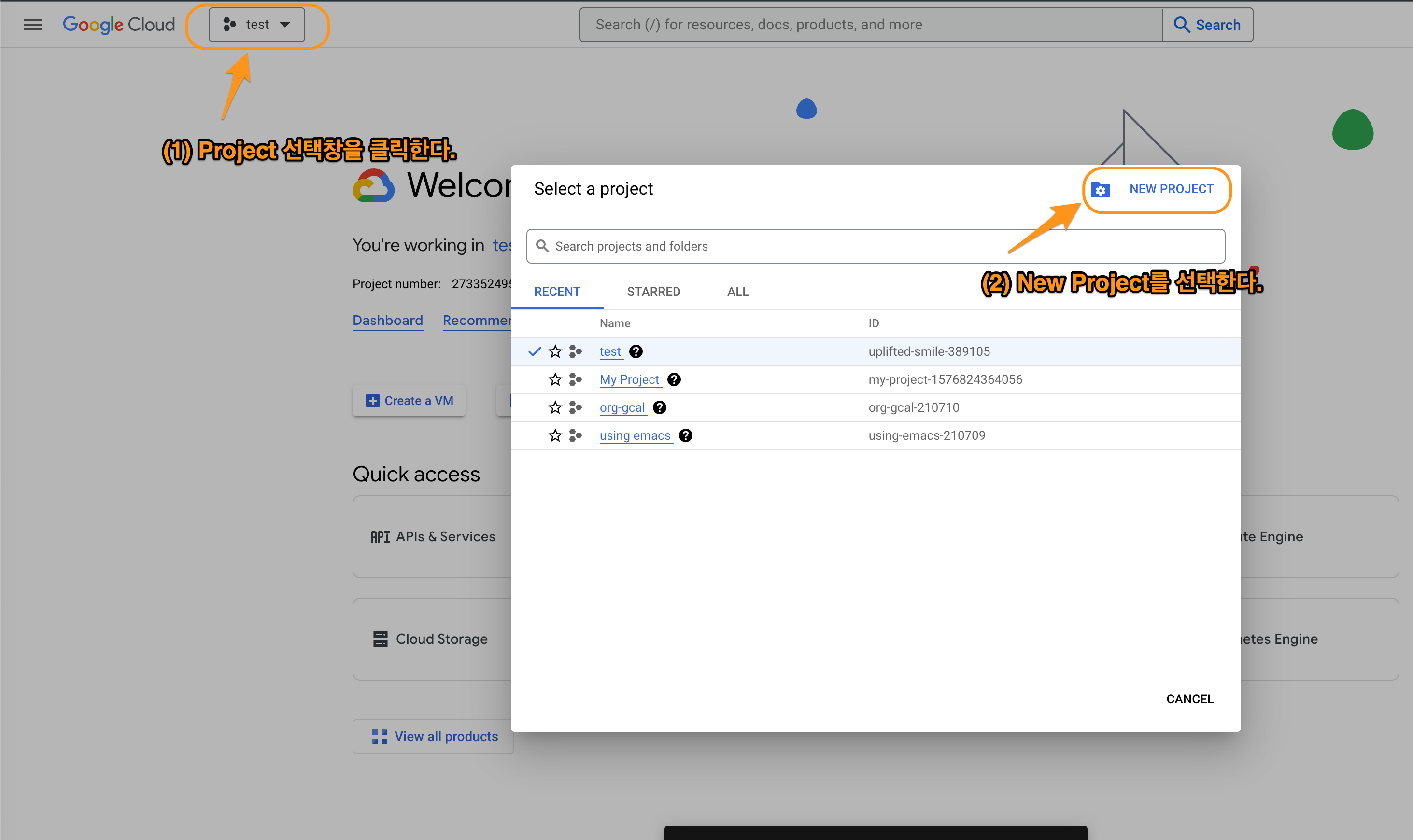Open the Dashboard link

(x=387, y=321)
